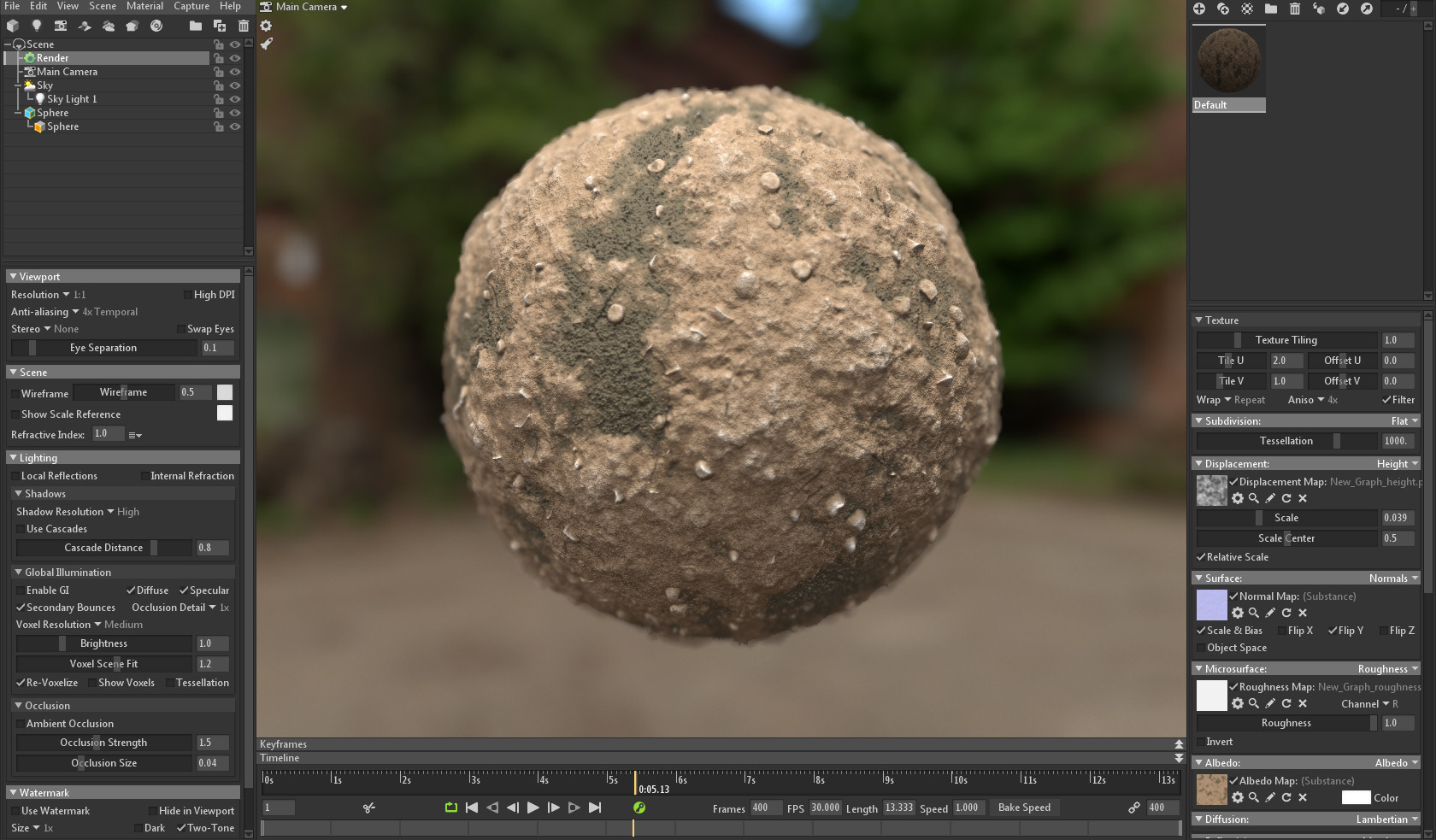Open the Capture menu

point(191,6)
